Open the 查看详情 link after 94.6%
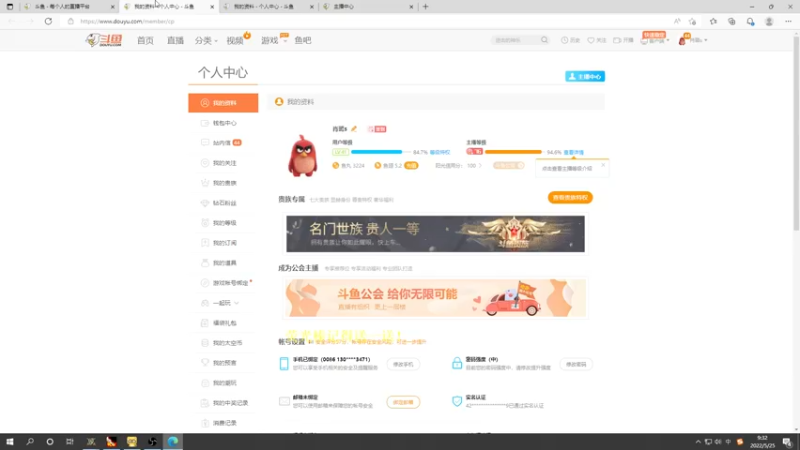This screenshot has width=800, height=450. click(573, 153)
